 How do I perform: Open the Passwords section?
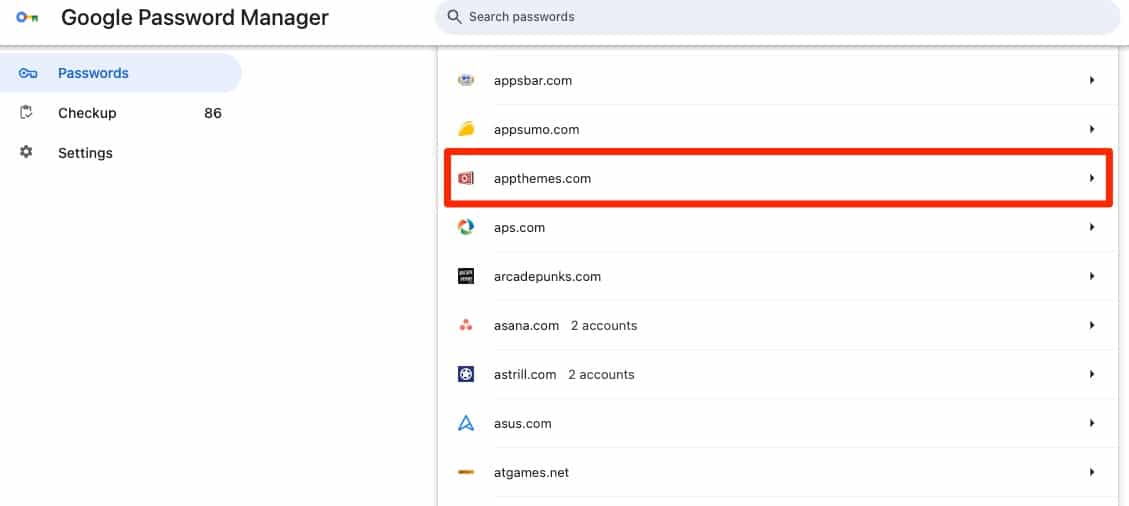[120, 73]
